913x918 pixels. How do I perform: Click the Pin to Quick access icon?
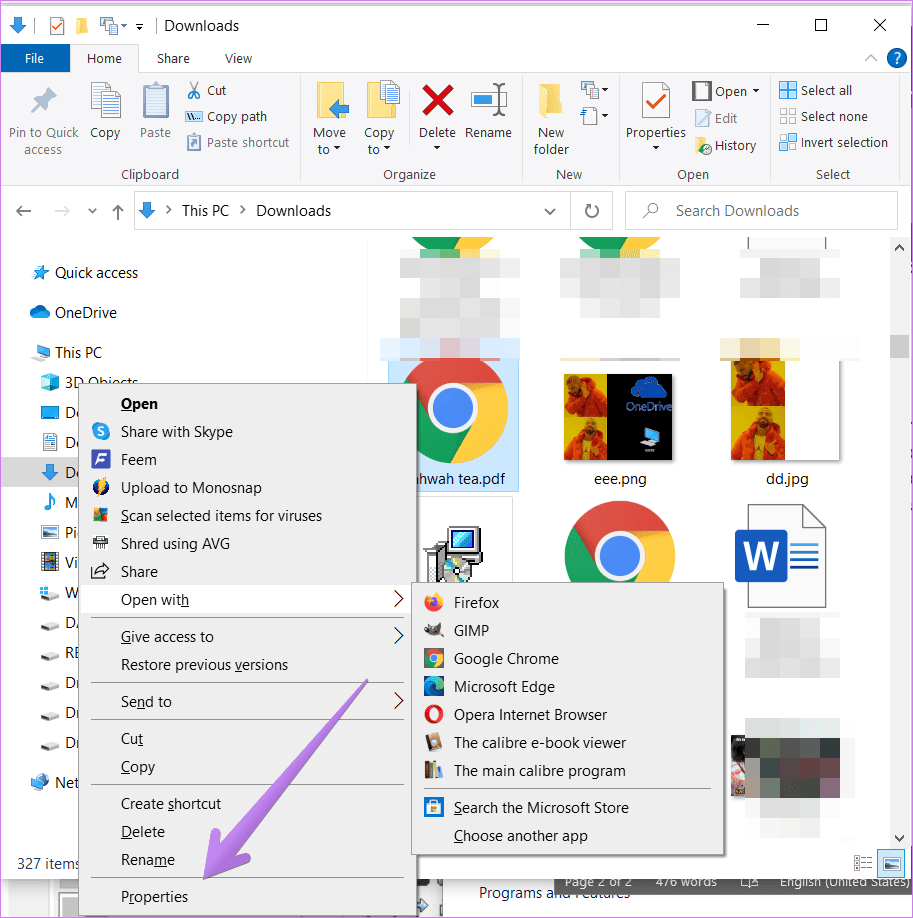[43, 101]
